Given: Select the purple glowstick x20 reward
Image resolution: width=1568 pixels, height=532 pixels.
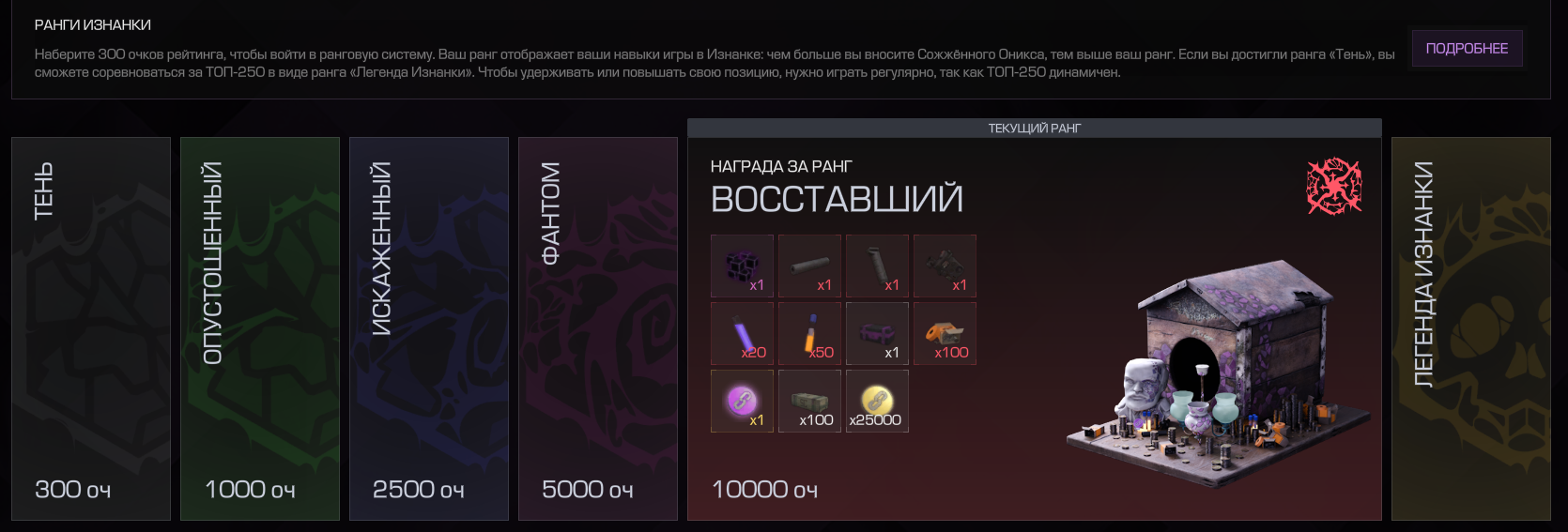Looking at the screenshot, I should (x=742, y=333).
